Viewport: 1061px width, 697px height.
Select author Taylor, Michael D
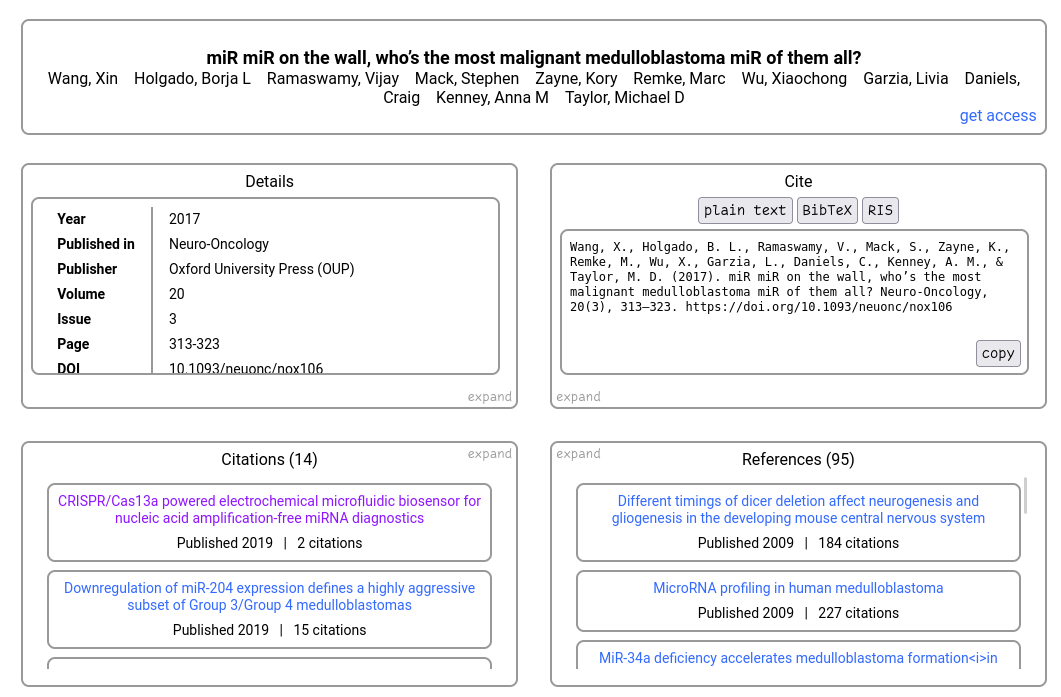tap(624, 97)
